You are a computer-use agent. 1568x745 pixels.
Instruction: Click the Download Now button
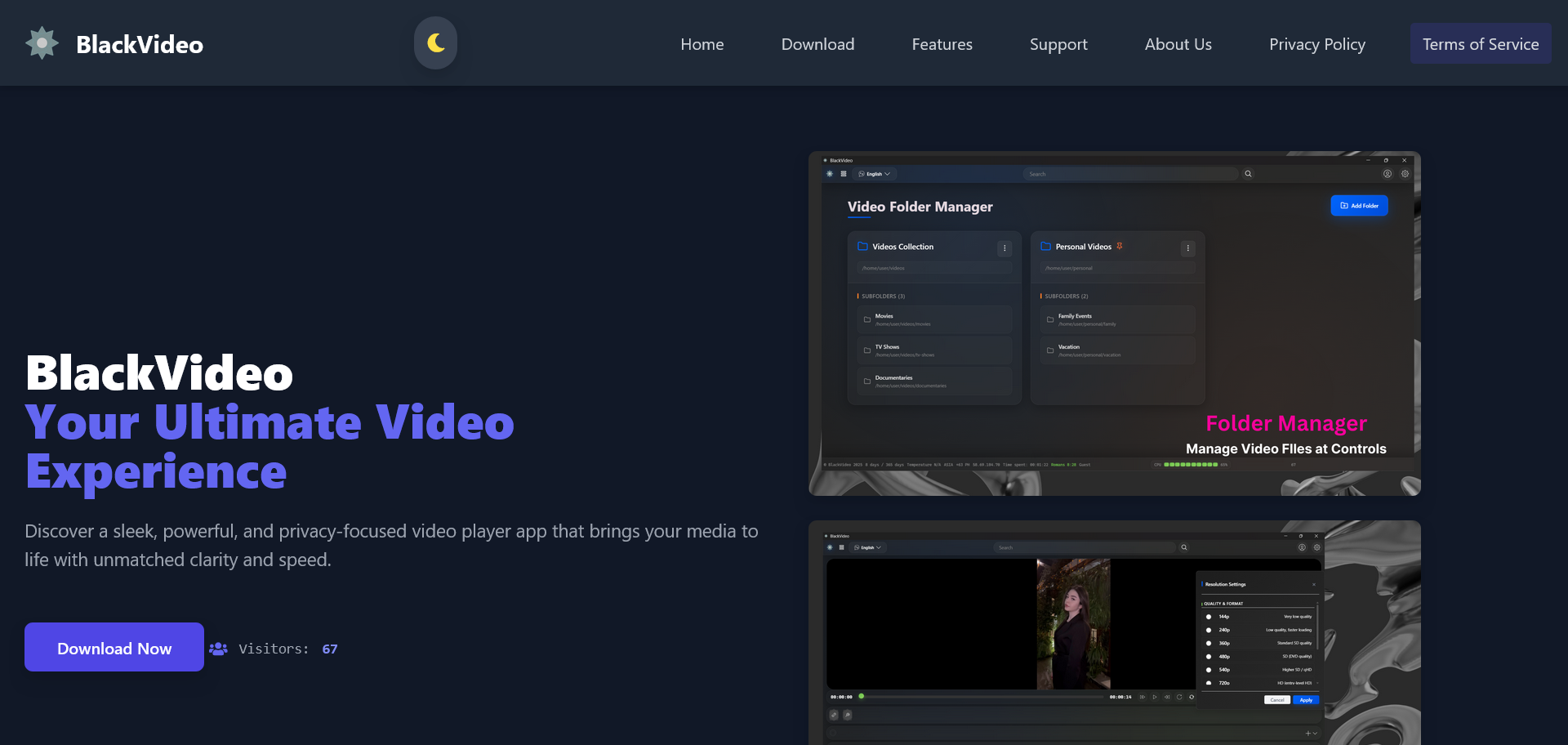tap(114, 647)
